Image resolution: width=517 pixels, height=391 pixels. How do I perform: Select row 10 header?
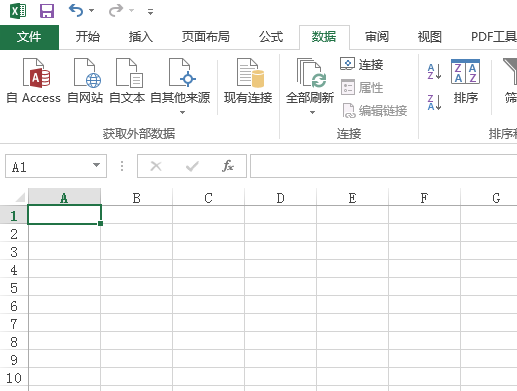(x=14, y=377)
